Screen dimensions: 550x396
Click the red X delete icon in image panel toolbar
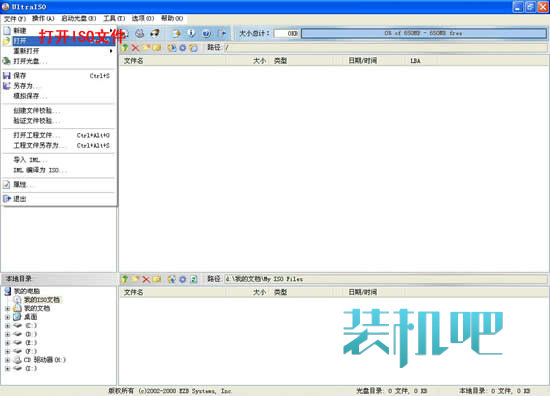pyautogui.click(x=135, y=48)
